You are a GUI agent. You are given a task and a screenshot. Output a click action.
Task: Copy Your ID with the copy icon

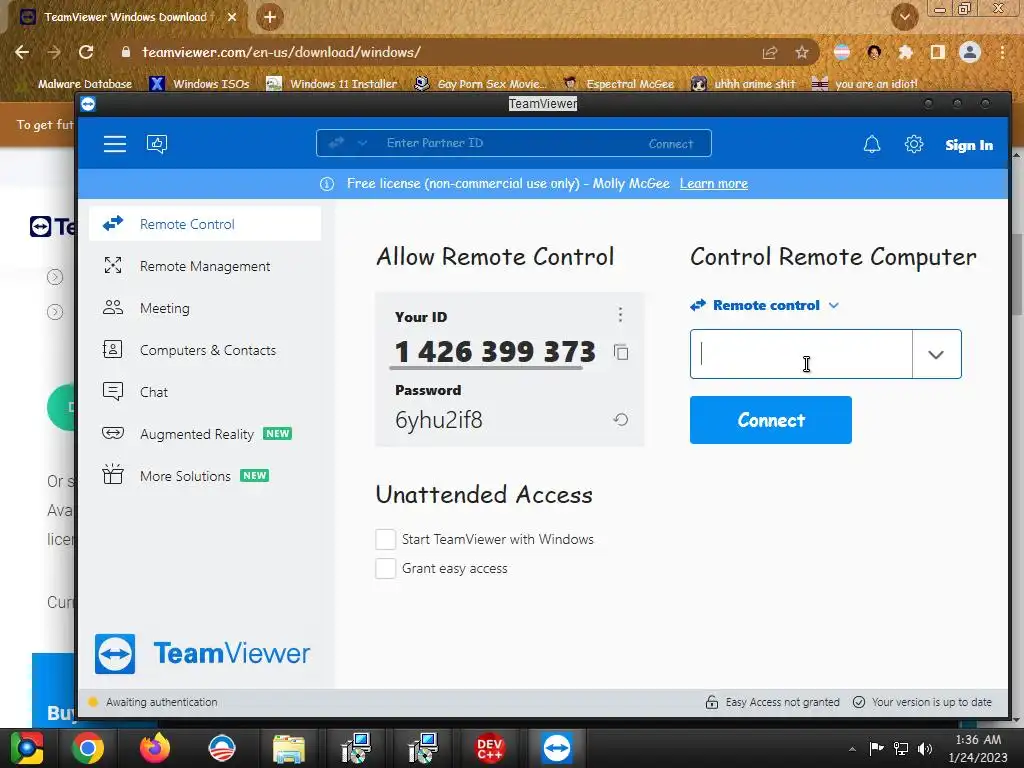[621, 353]
